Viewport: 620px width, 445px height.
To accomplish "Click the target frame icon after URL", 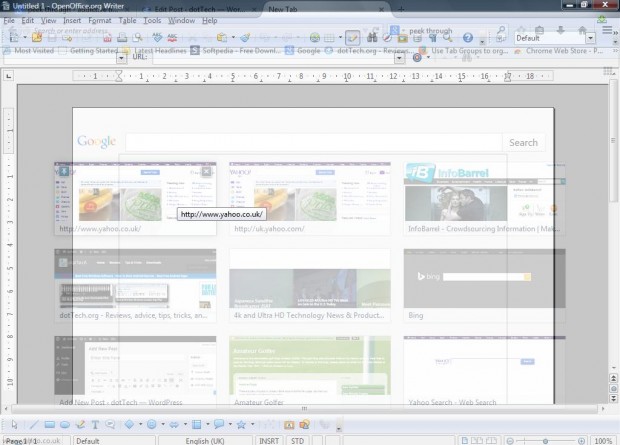I will click(417, 58).
